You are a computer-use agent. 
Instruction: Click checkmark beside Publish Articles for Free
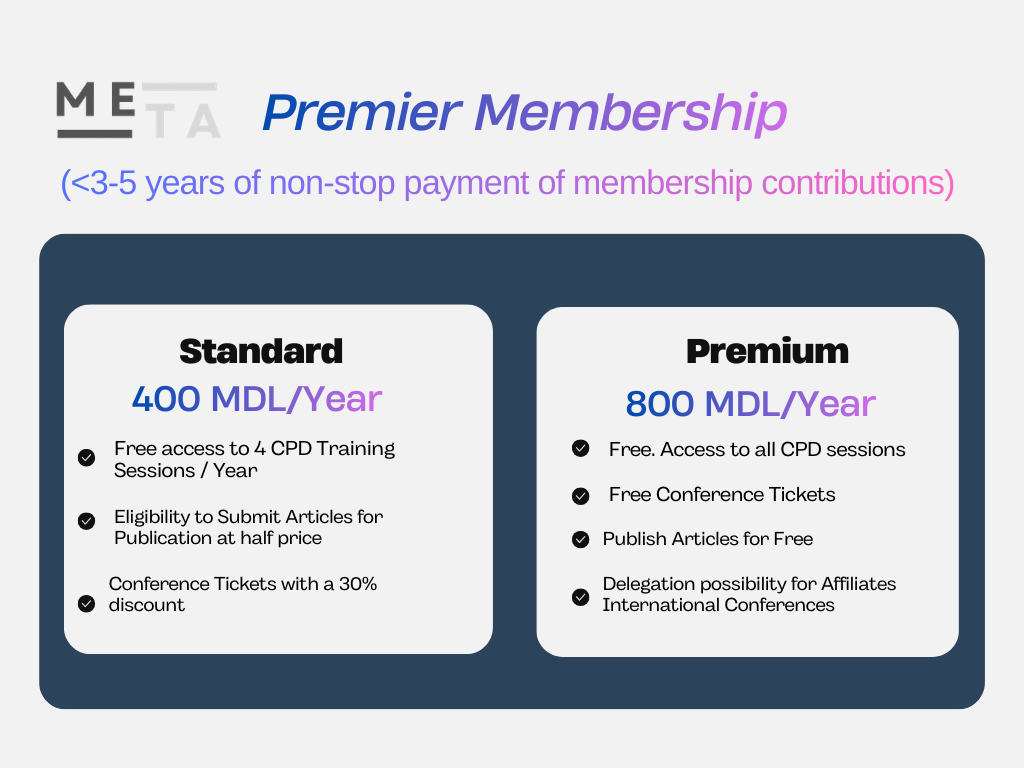(580, 539)
